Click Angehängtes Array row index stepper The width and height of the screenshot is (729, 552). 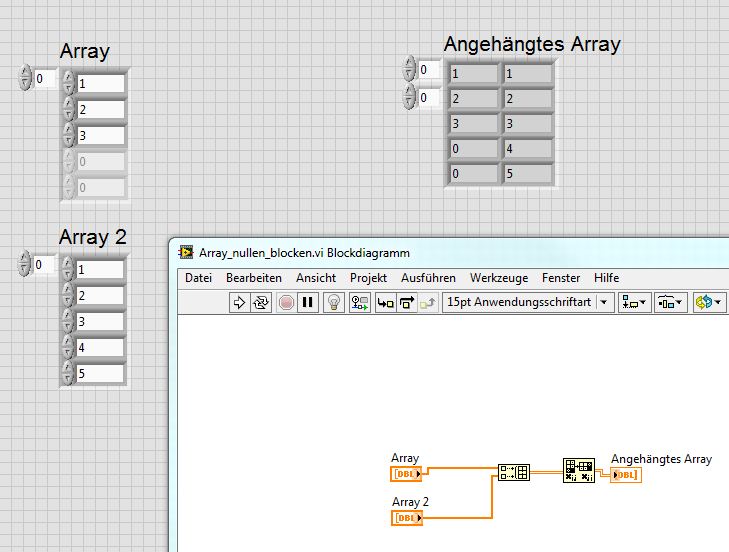click(x=409, y=68)
